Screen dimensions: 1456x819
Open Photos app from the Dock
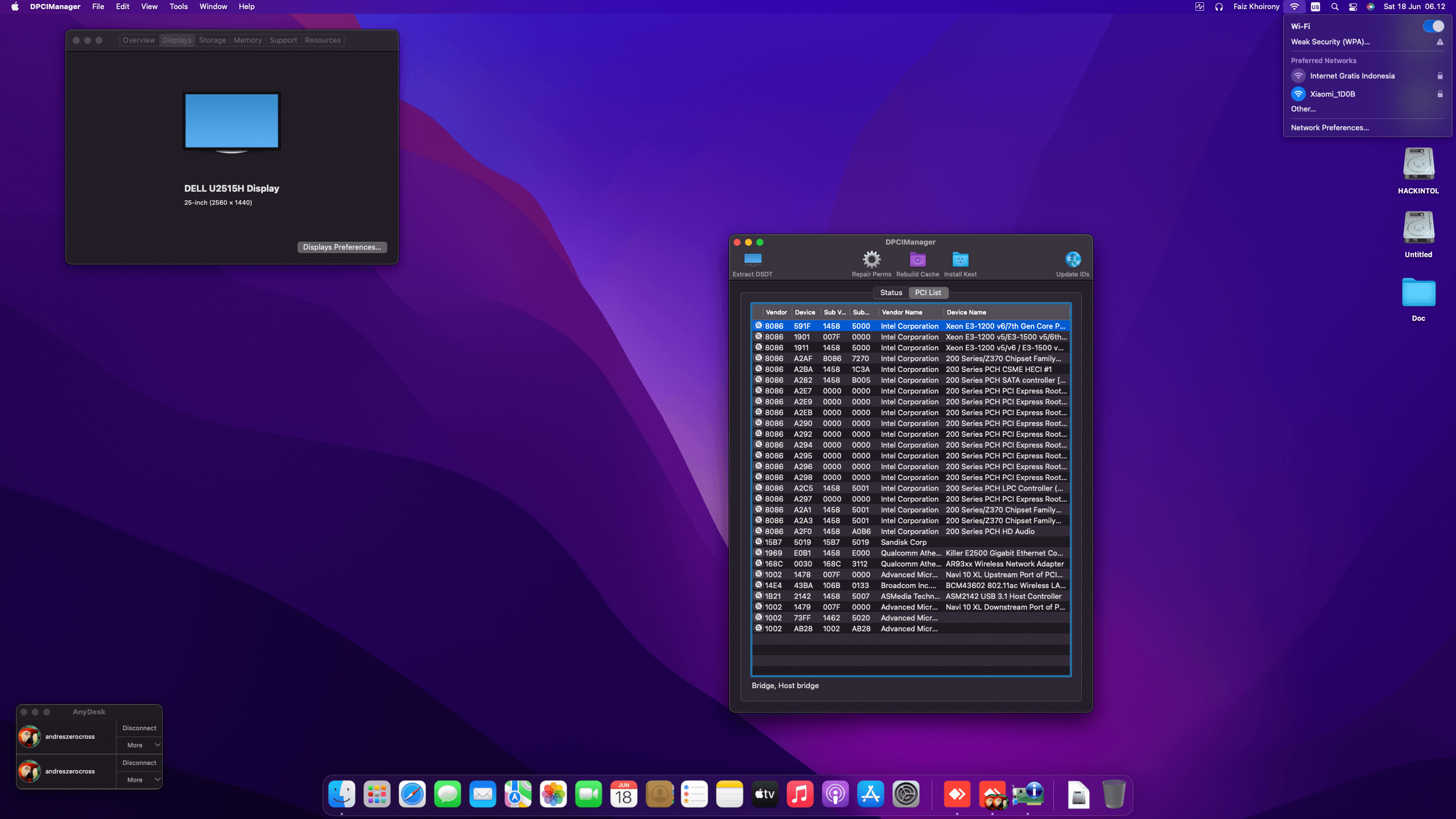(553, 794)
